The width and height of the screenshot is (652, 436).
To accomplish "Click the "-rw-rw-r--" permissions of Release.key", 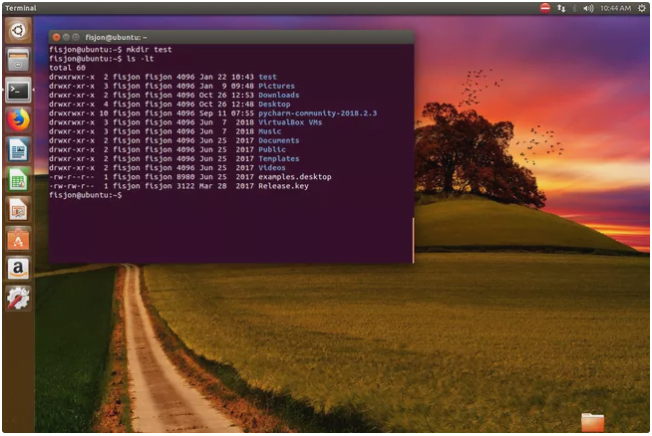I will click(72, 186).
